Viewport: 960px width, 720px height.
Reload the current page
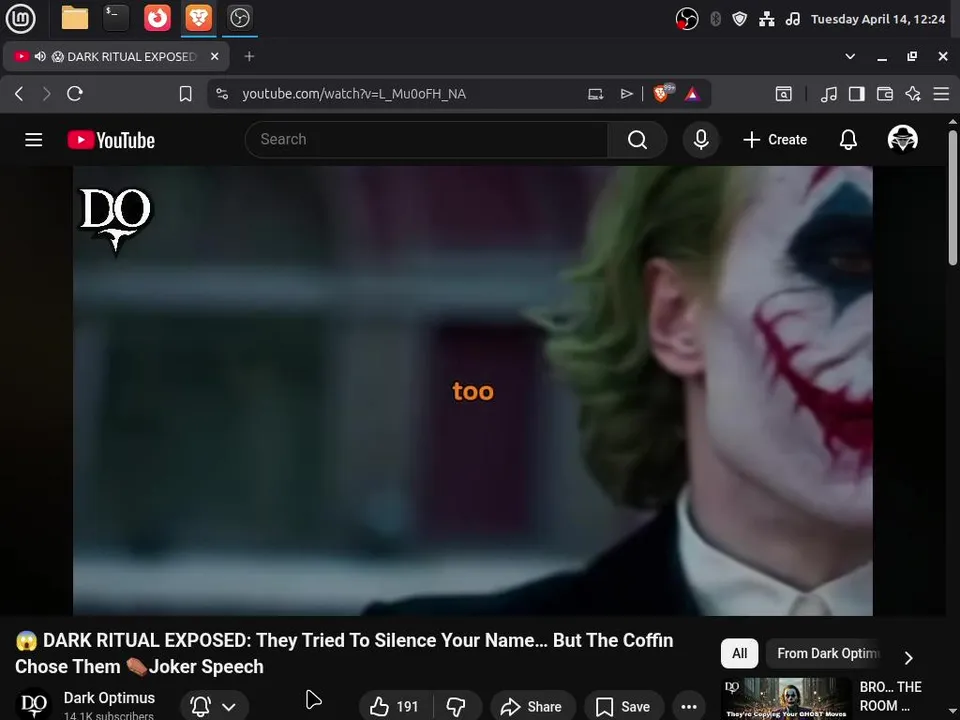click(x=75, y=94)
